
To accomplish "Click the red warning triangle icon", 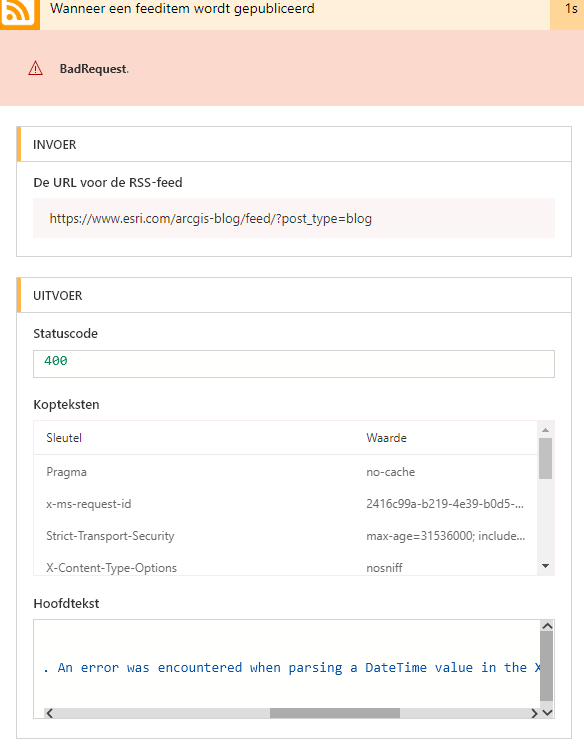I will (36, 69).
